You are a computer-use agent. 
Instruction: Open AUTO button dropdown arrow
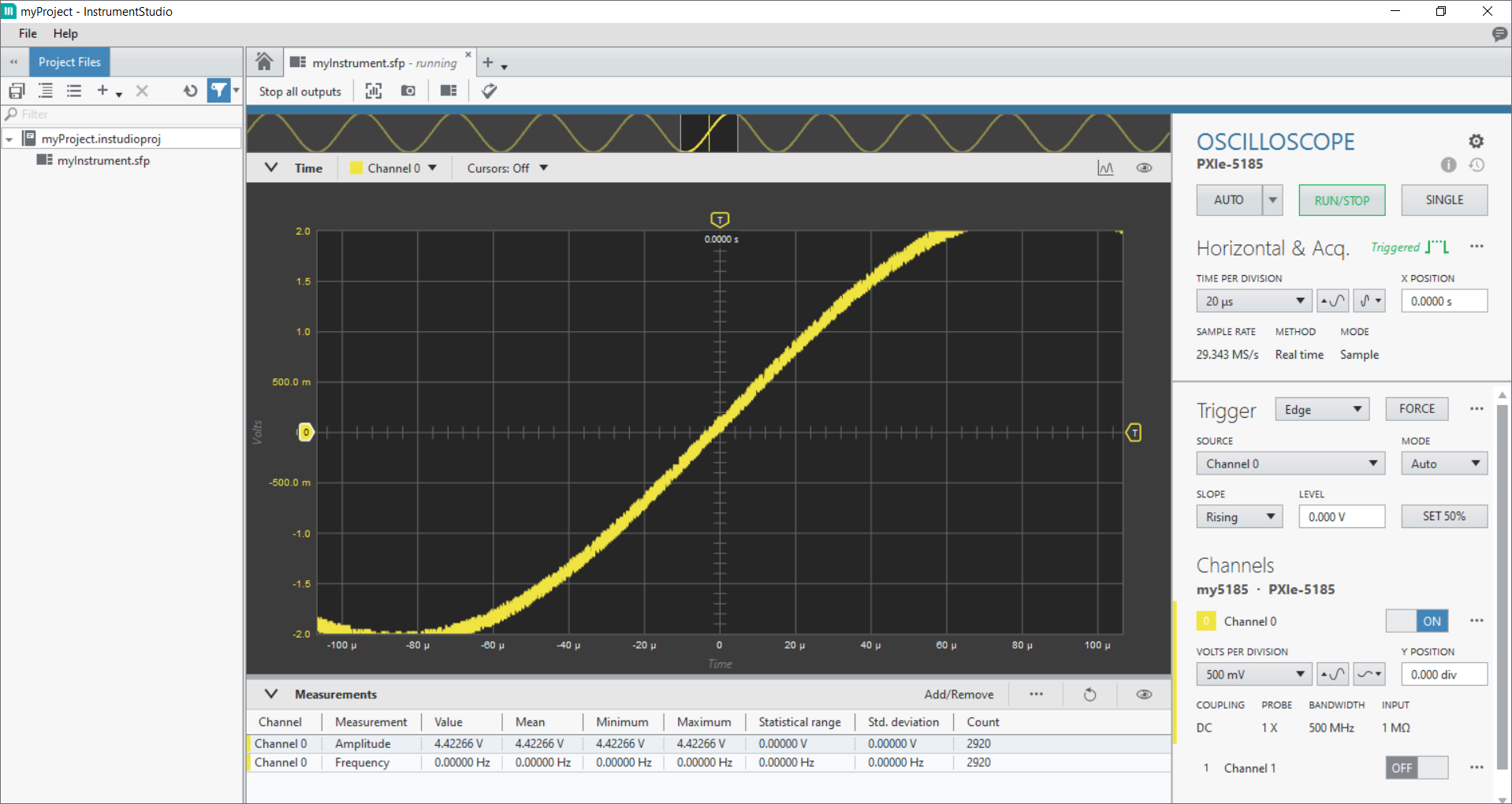click(x=1272, y=200)
